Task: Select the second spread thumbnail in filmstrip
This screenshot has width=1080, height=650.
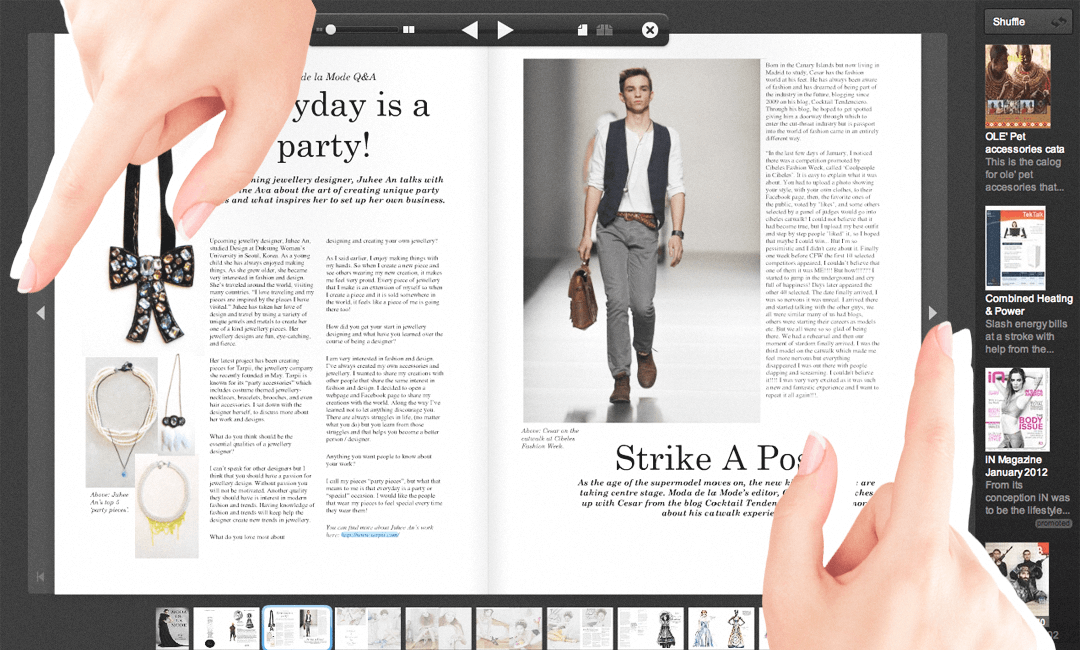Action: click(227, 628)
